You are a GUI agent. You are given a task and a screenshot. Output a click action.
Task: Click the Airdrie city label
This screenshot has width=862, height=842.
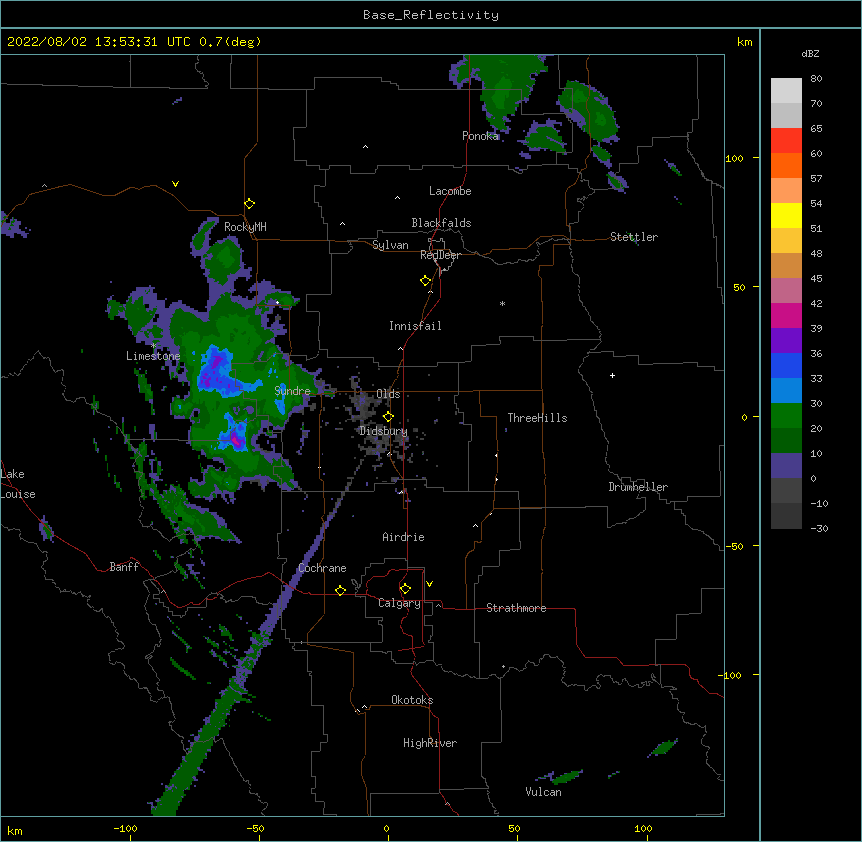click(x=404, y=537)
